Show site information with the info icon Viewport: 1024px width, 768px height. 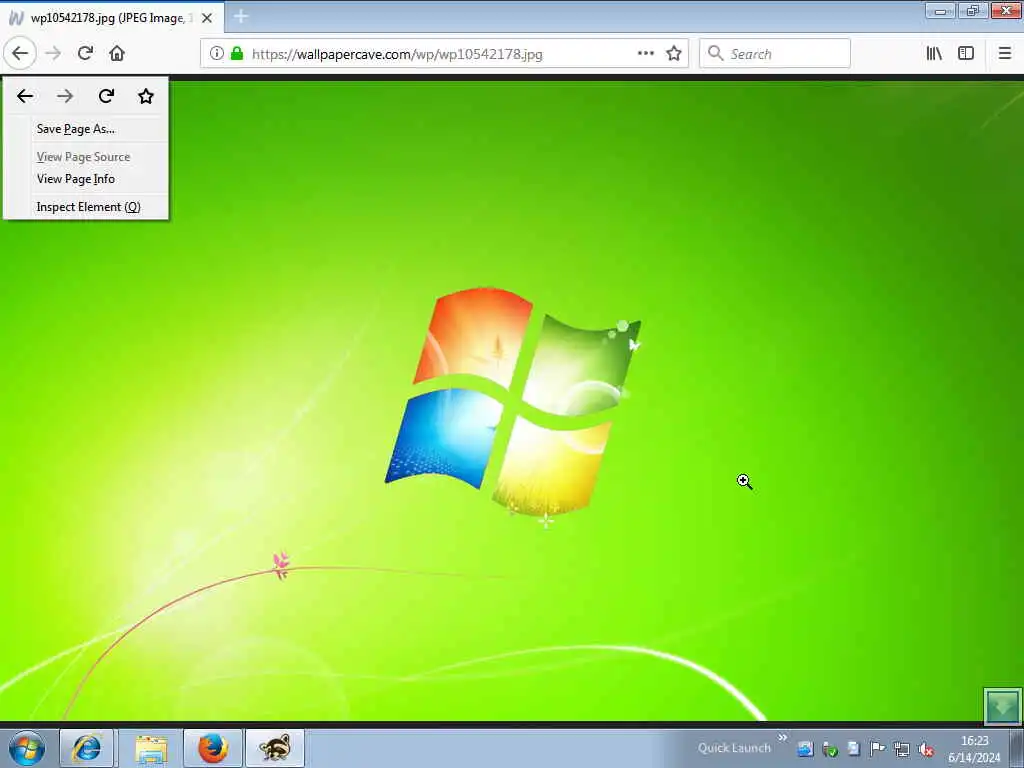[216, 54]
